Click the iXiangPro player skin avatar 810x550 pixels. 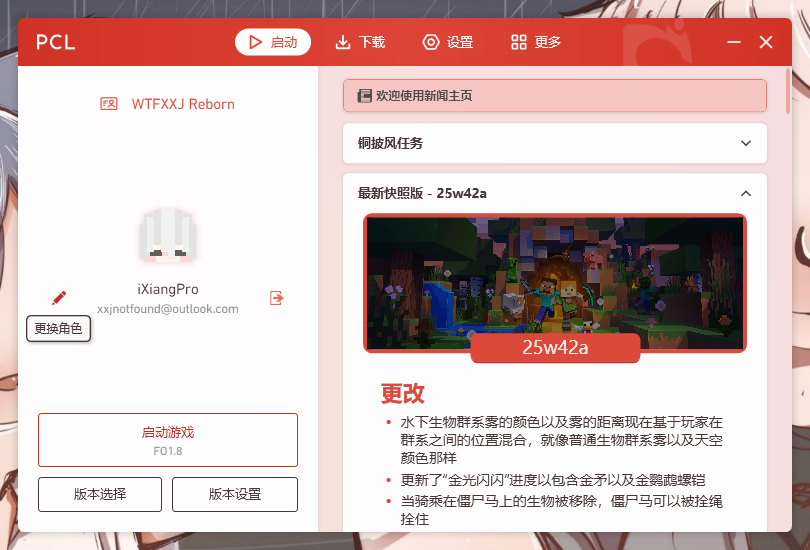pos(167,237)
